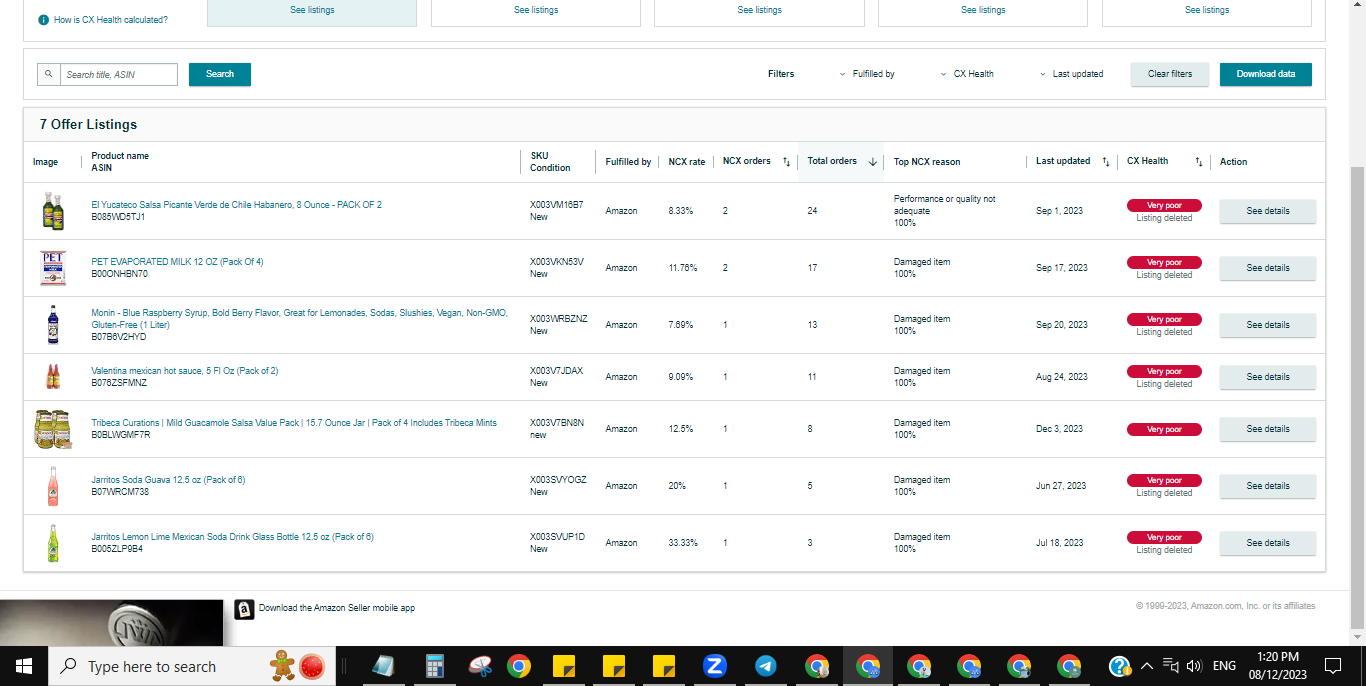Open the PET EVAPORATED MILK product link
Viewport: 1366px width, 686px height.
coord(177,262)
